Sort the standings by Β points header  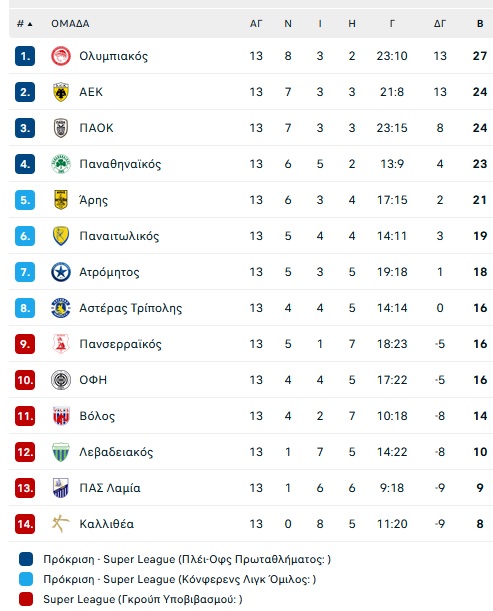(480, 24)
